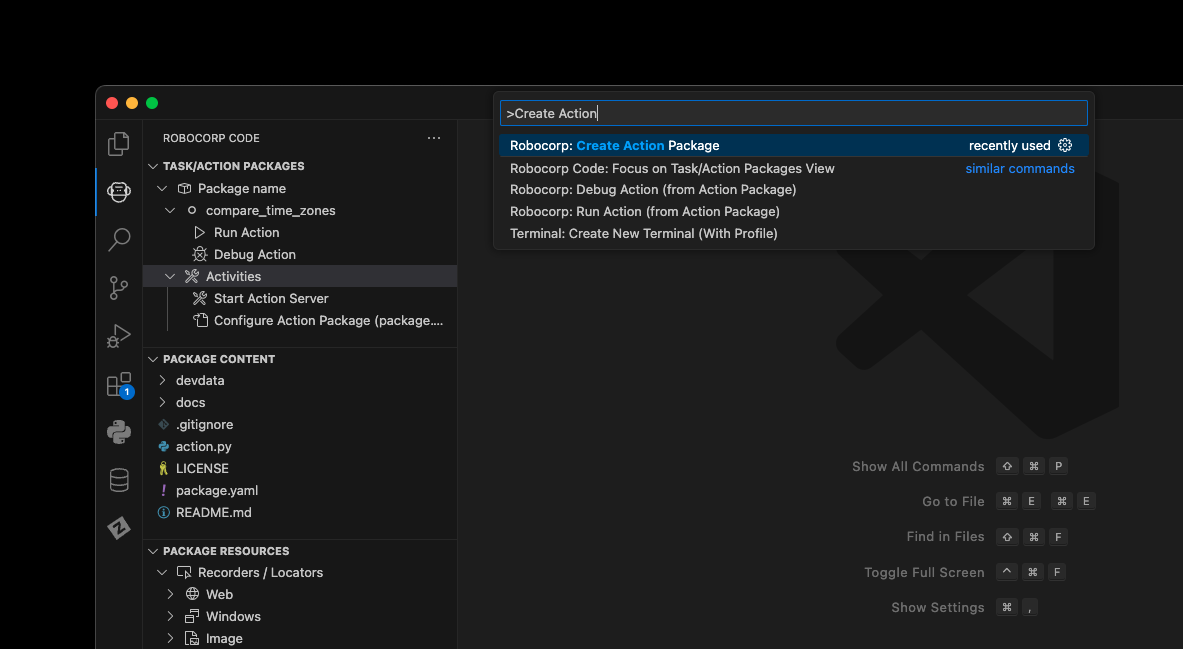Click the Configure Action Package file icon
1183x649 pixels.
[x=200, y=320]
